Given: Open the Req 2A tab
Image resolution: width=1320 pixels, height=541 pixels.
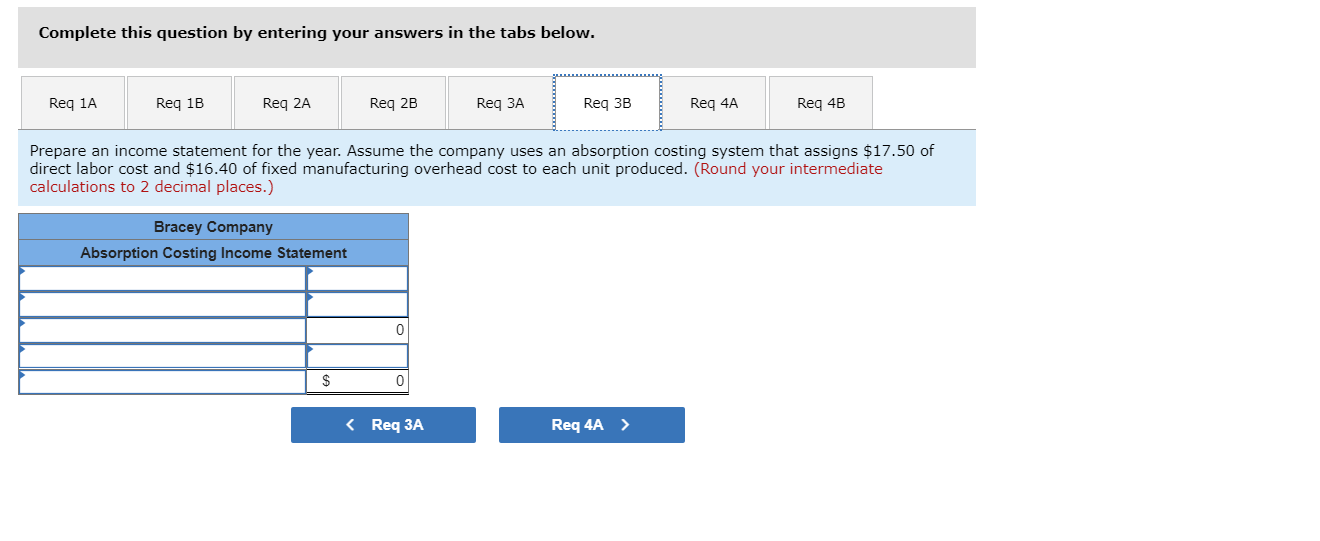Looking at the screenshot, I should (287, 103).
